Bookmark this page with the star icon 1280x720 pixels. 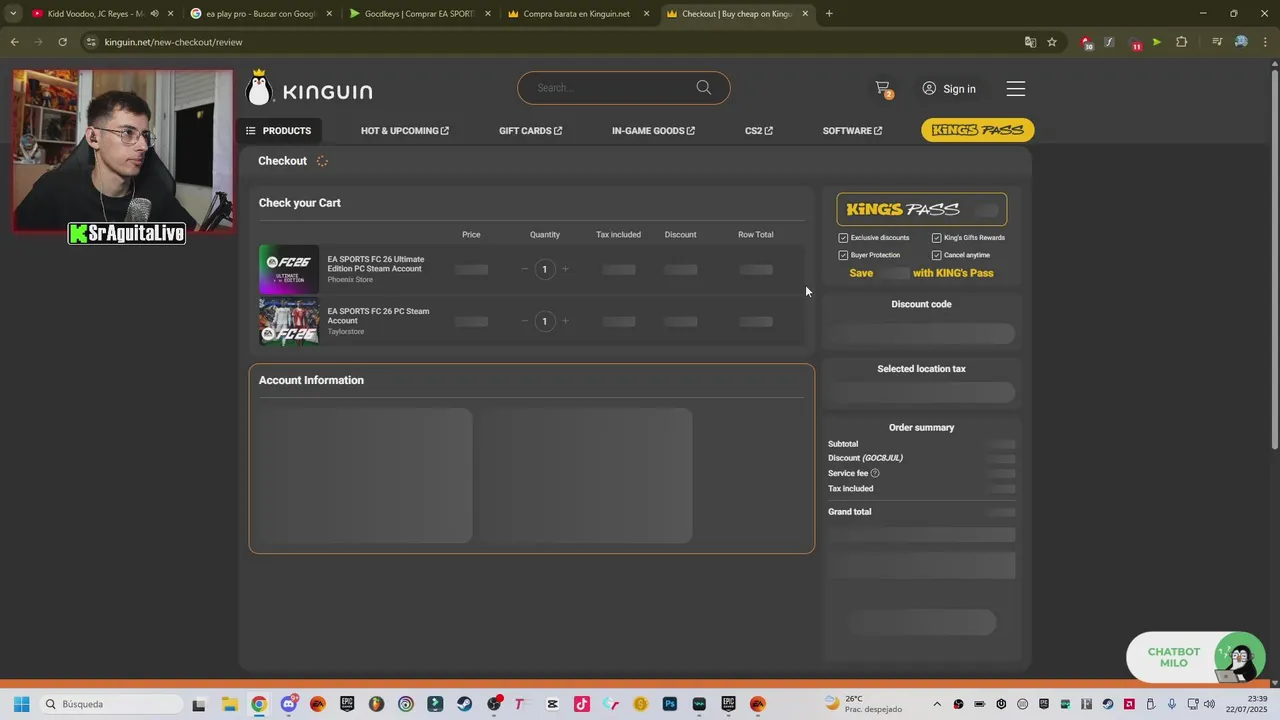point(1052,42)
